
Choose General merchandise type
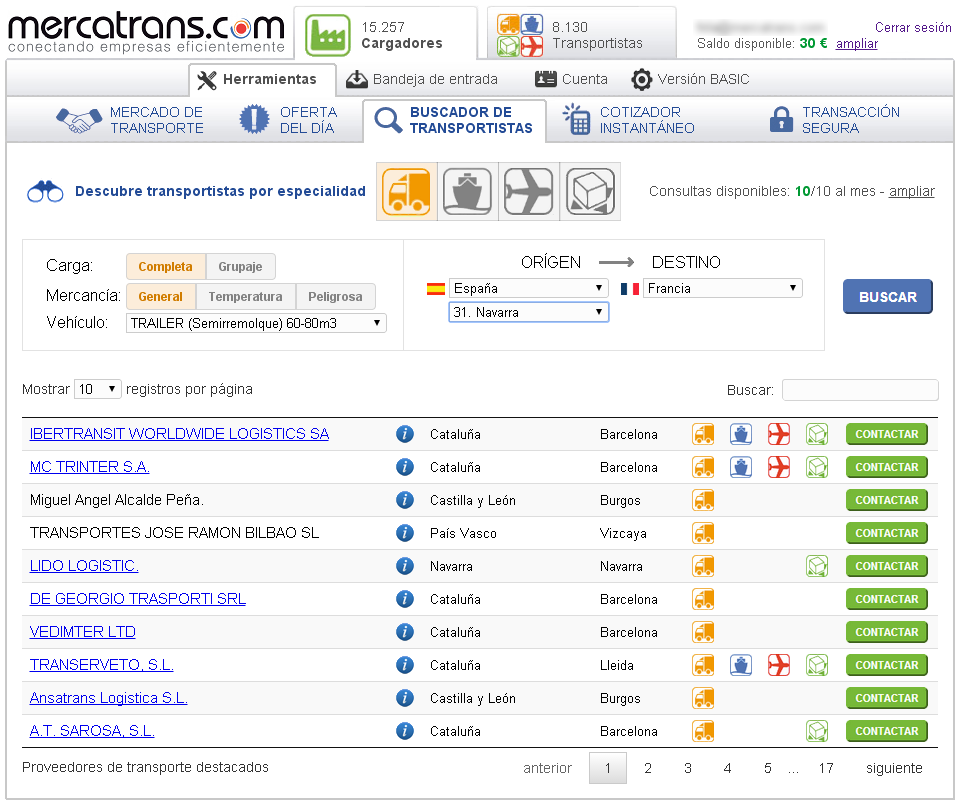tap(161, 296)
